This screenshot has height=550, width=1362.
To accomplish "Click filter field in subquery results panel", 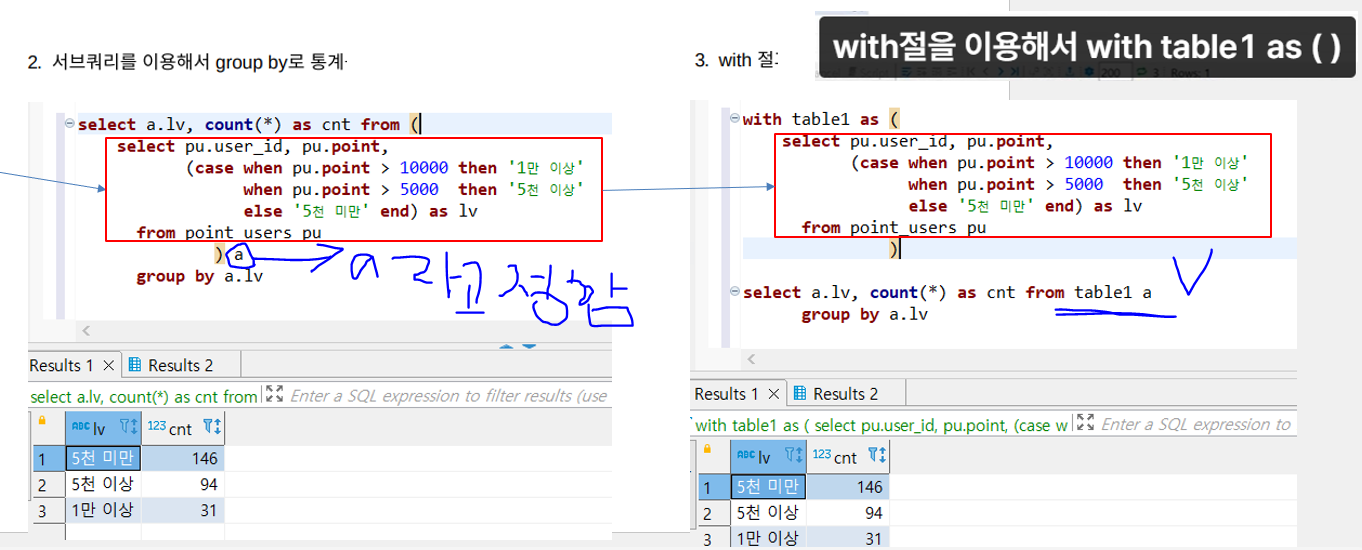I will pyautogui.click(x=448, y=396).
